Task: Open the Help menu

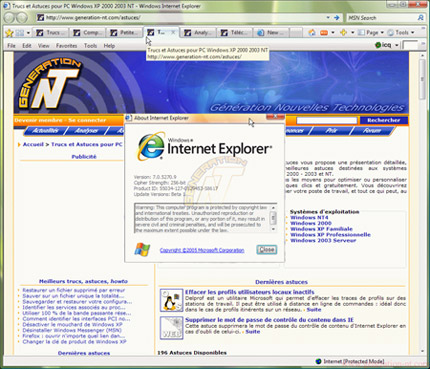Action: tap(109, 46)
